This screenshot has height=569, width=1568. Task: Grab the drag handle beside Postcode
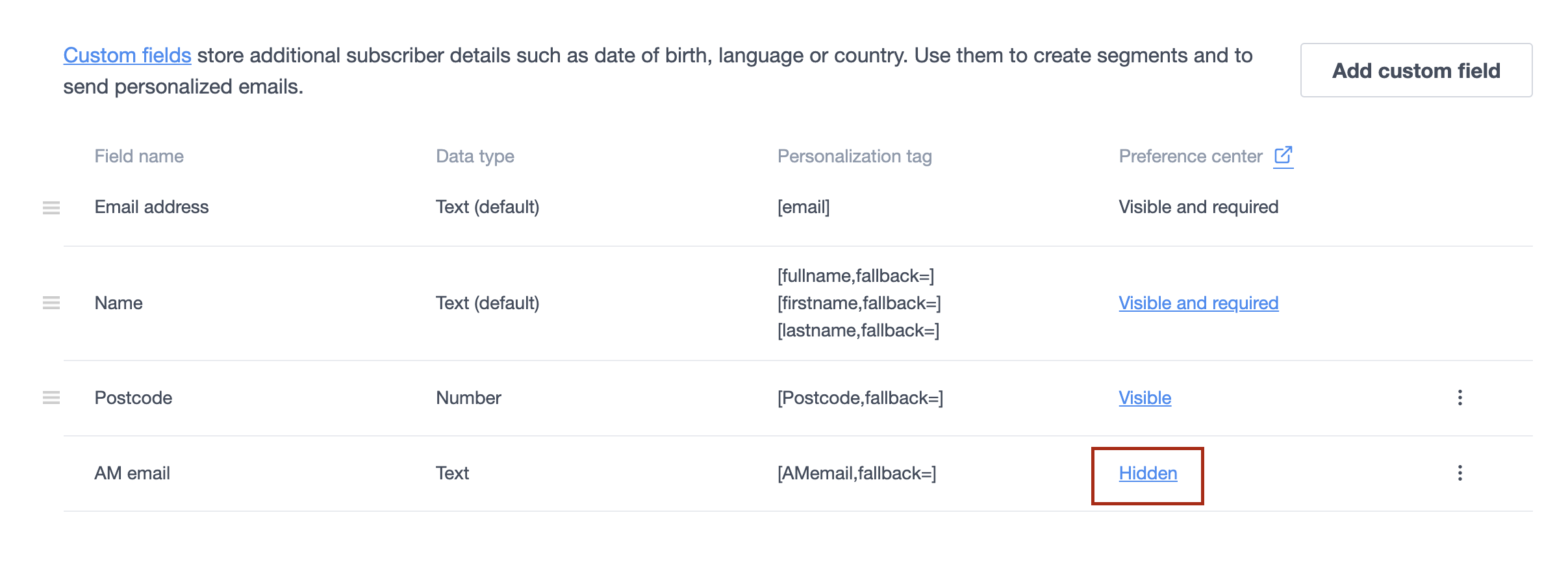pyautogui.click(x=51, y=397)
